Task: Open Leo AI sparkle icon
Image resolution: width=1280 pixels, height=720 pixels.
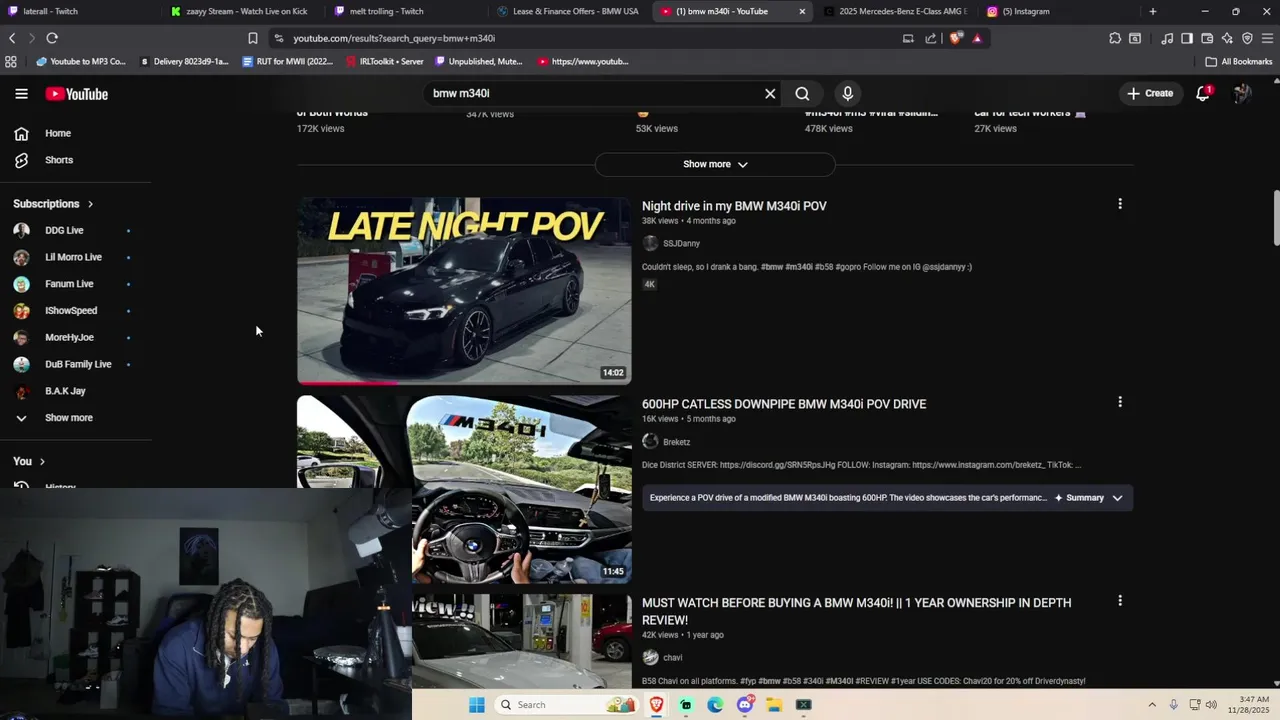Action: click(1227, 38)
